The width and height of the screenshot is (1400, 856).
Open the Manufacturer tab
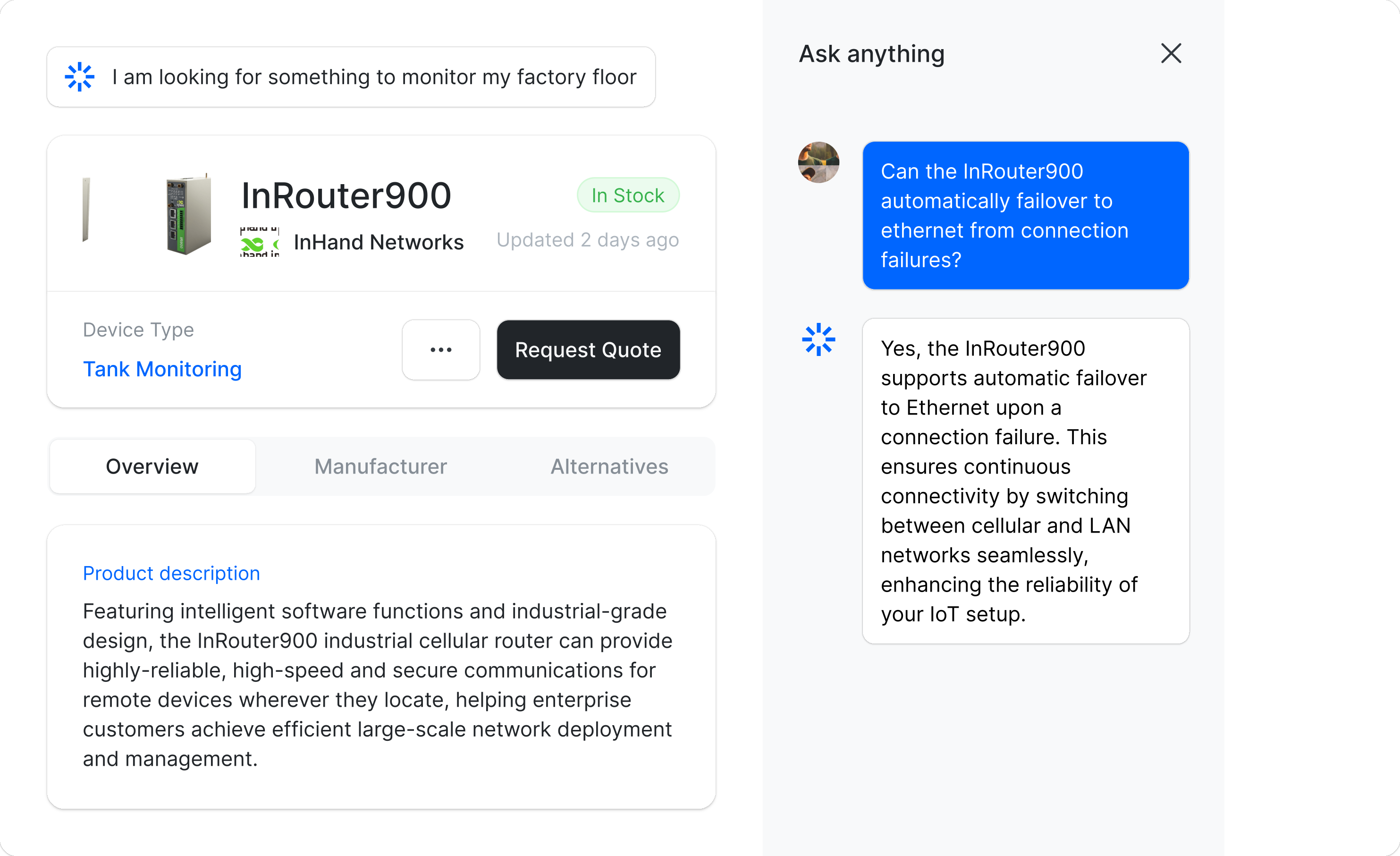point(381,466)
